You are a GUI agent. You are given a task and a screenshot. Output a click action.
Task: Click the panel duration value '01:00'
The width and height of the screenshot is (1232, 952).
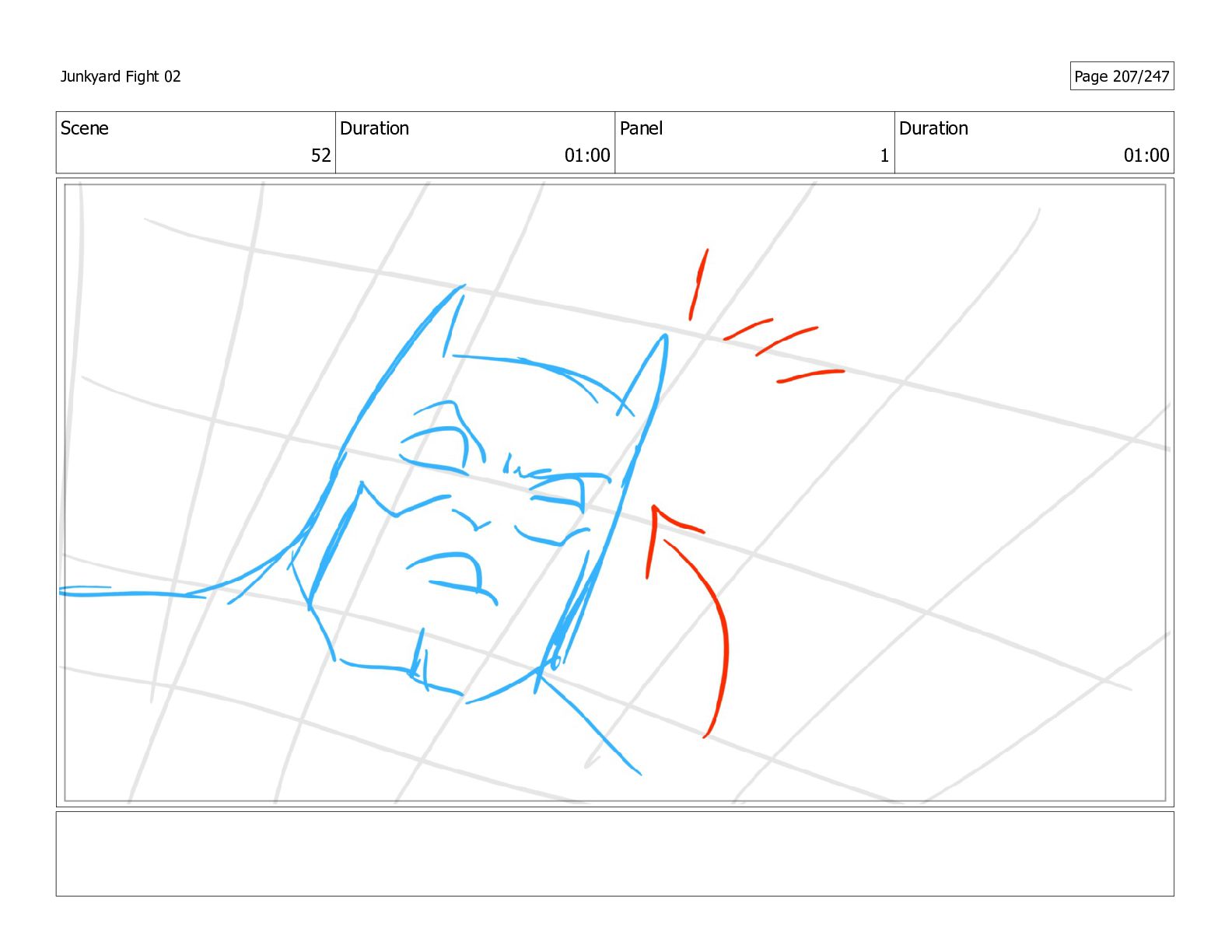(1146, 156)
